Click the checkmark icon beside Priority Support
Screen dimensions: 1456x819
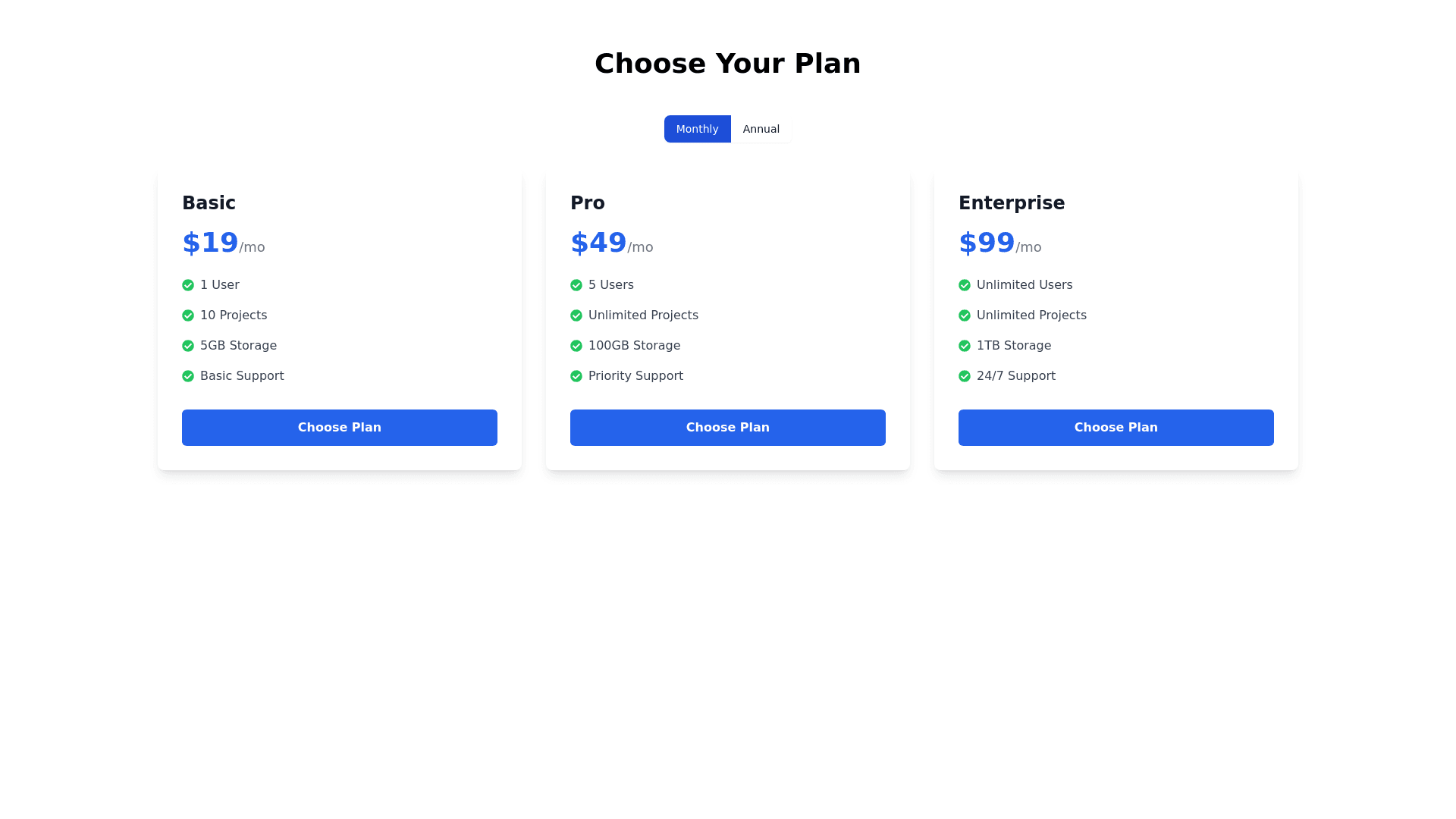click(x=576, y=376)
